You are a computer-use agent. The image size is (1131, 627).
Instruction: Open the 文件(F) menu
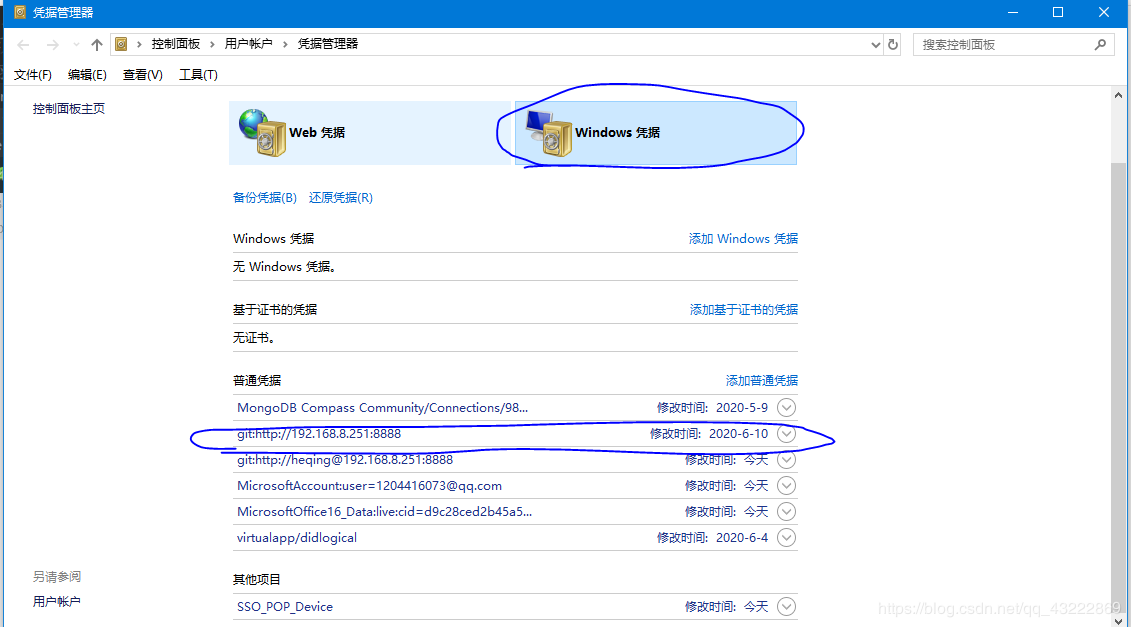32,75
